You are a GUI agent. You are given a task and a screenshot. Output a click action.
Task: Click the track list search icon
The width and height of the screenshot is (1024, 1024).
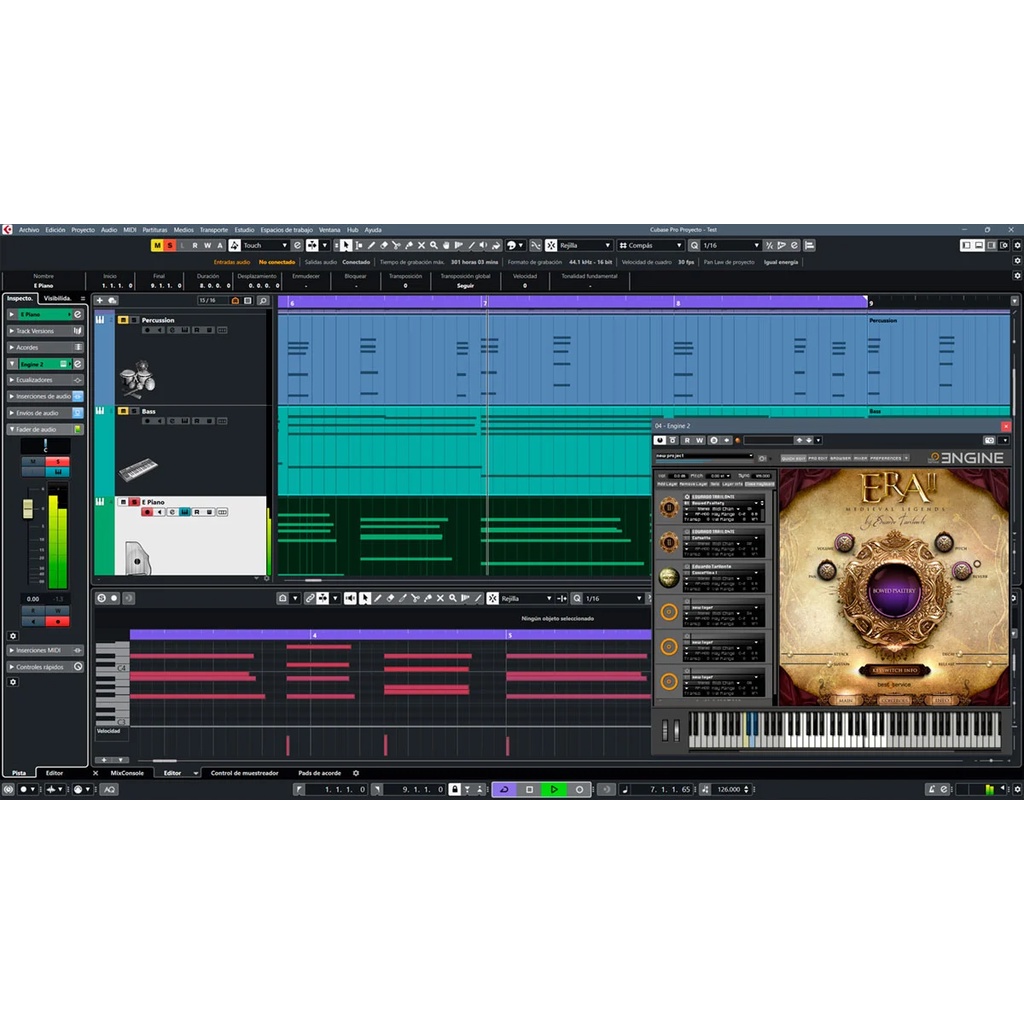point(263,300)
